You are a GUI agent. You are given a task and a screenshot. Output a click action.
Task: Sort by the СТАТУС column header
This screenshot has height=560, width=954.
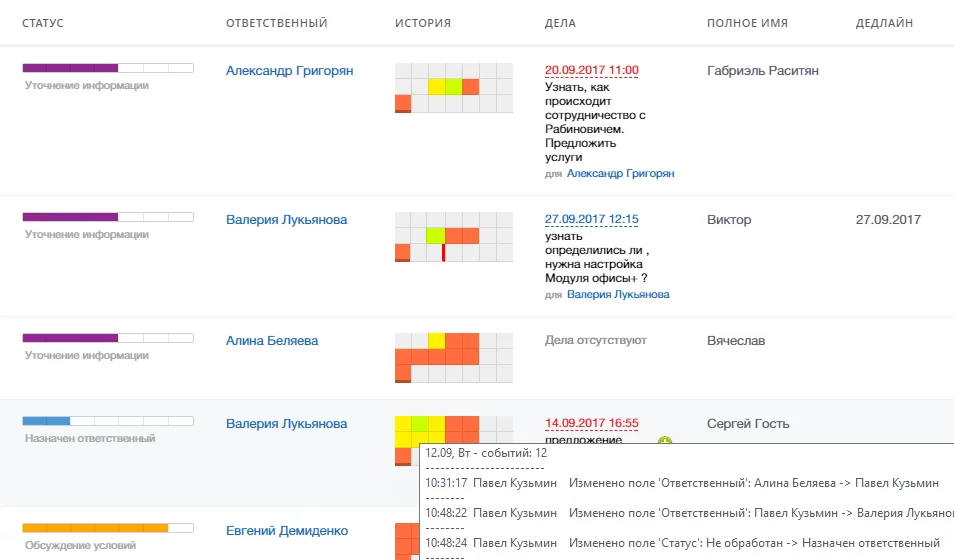coord(43,23)
